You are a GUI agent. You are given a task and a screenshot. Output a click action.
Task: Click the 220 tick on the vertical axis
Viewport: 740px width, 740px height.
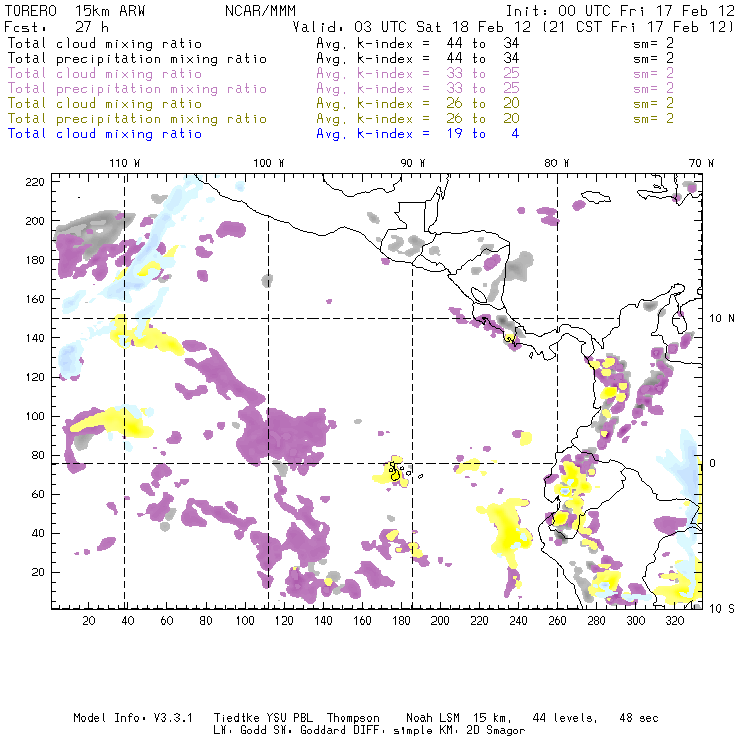tap(36, 181)
